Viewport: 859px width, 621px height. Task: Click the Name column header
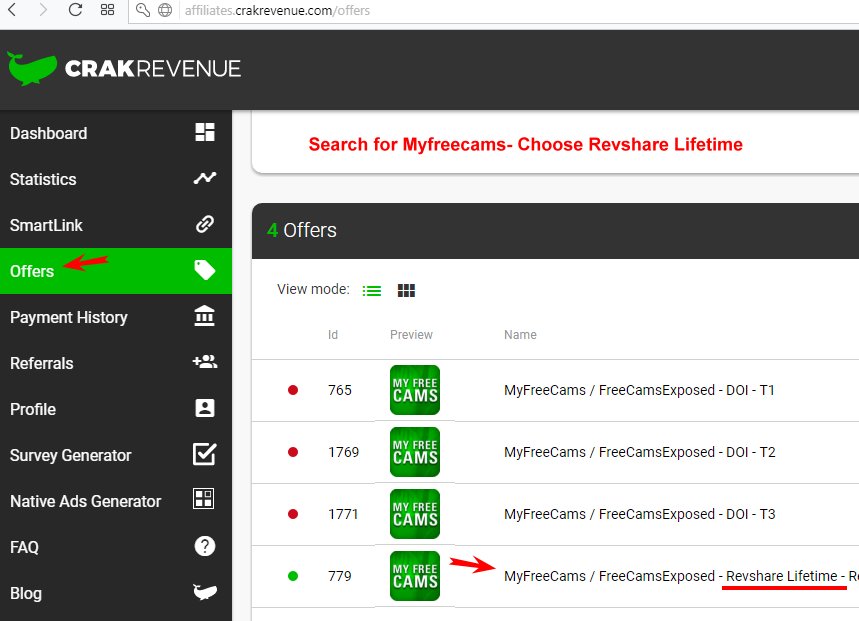coord(520,335)
